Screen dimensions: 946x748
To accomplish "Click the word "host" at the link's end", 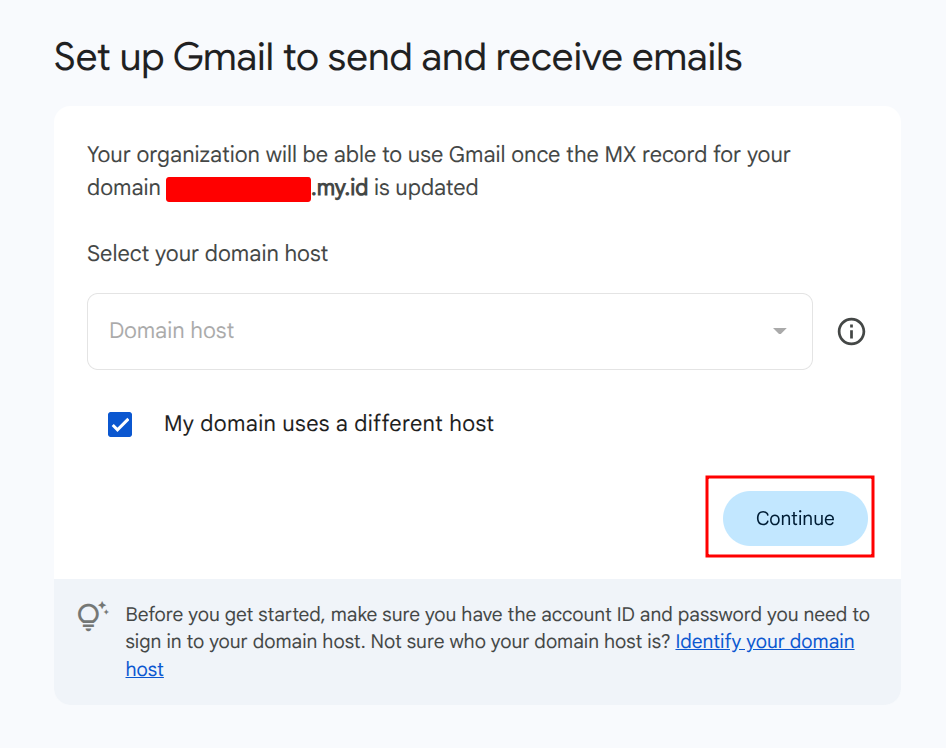I will click(144, 670).
